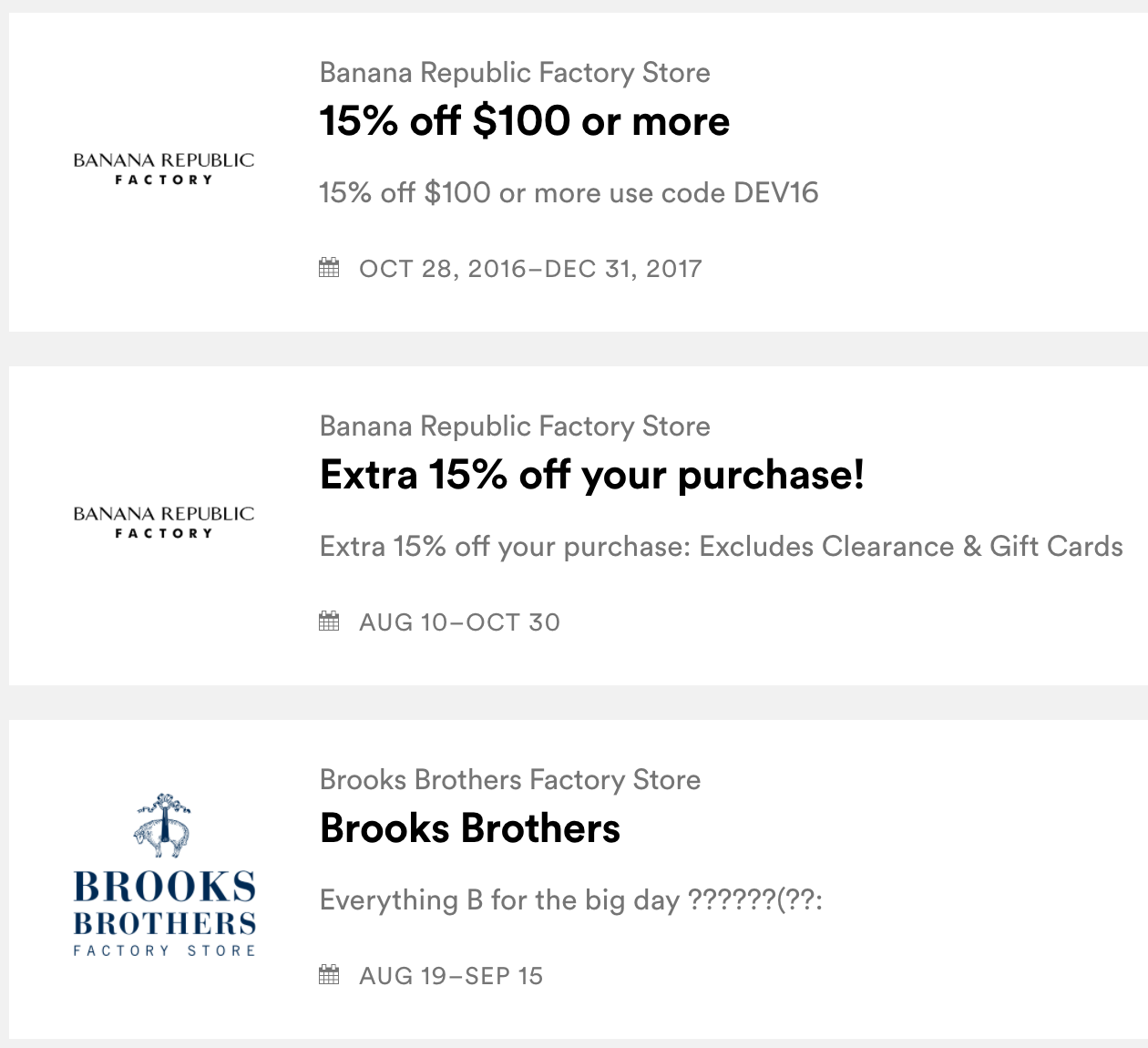The image size is (1148, 1048).
Task: Click the "OCT 28, 2016–DEC 31, 2017" date range
Action: coord(530,269)
